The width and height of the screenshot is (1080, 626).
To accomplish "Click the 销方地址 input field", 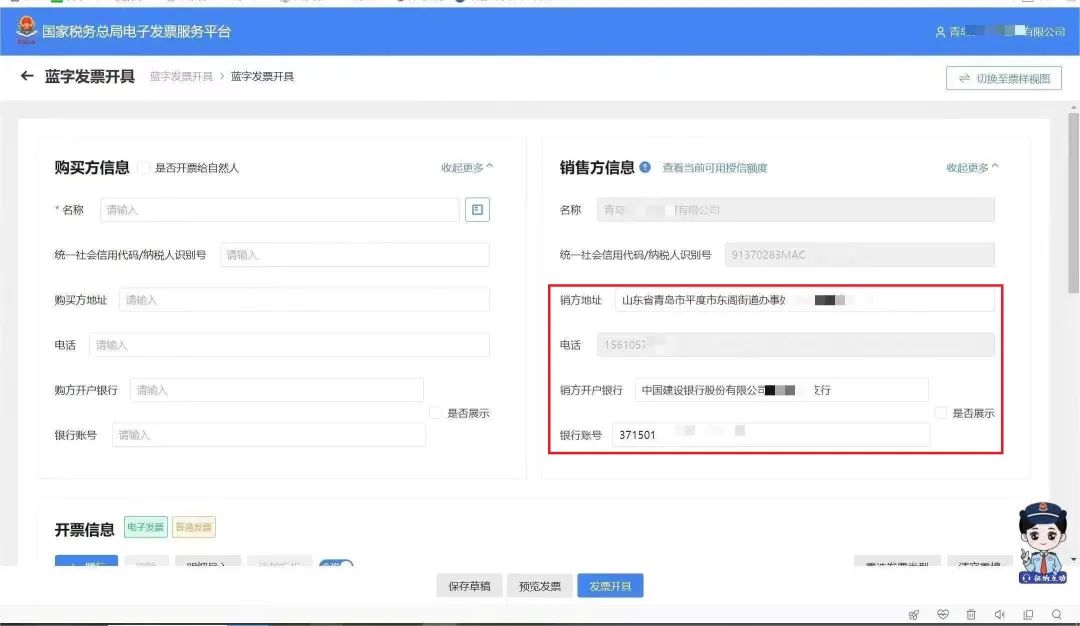I will point(804,300).
